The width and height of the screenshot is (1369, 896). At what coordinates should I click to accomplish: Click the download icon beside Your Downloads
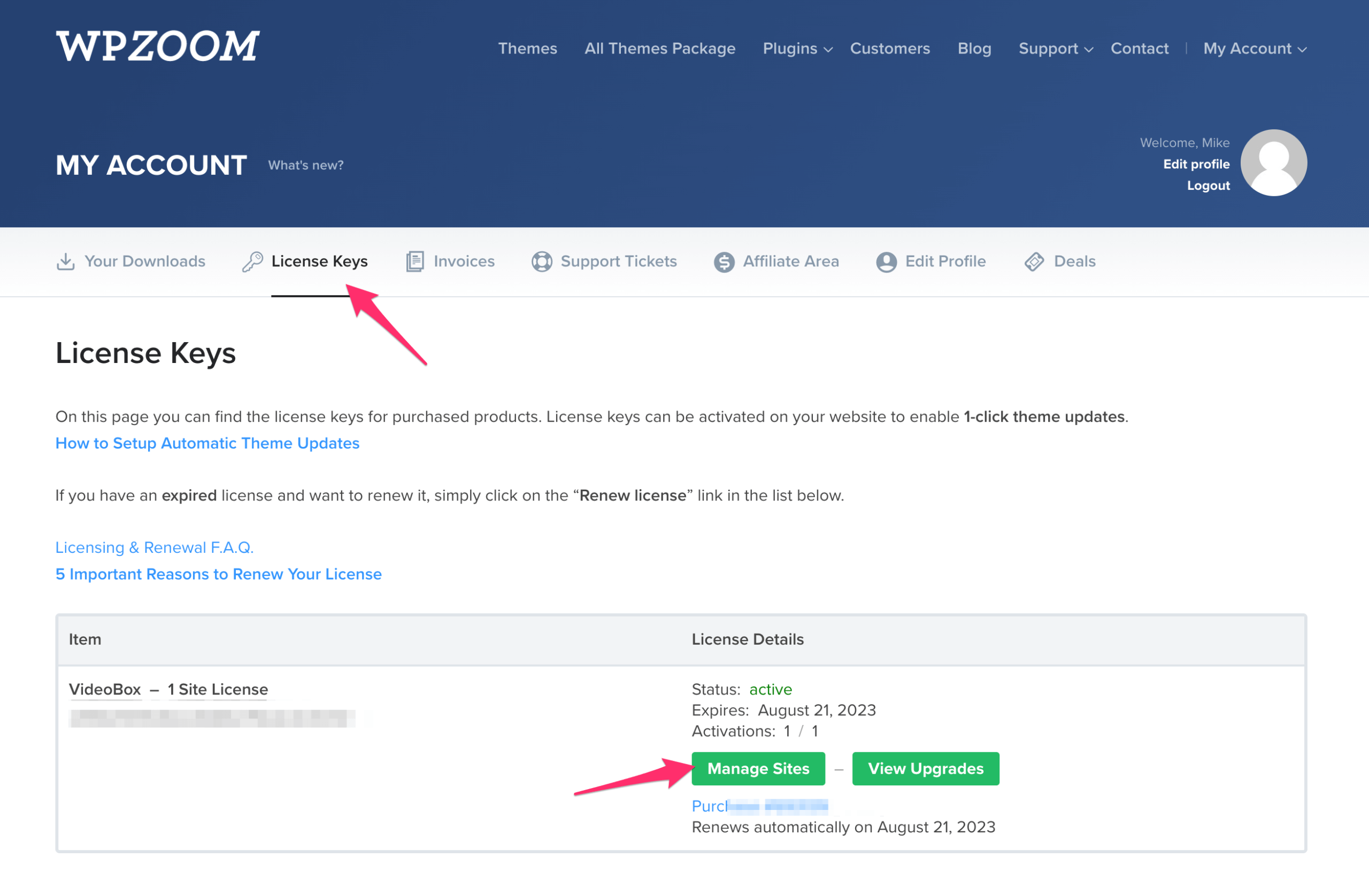point(66,261)
